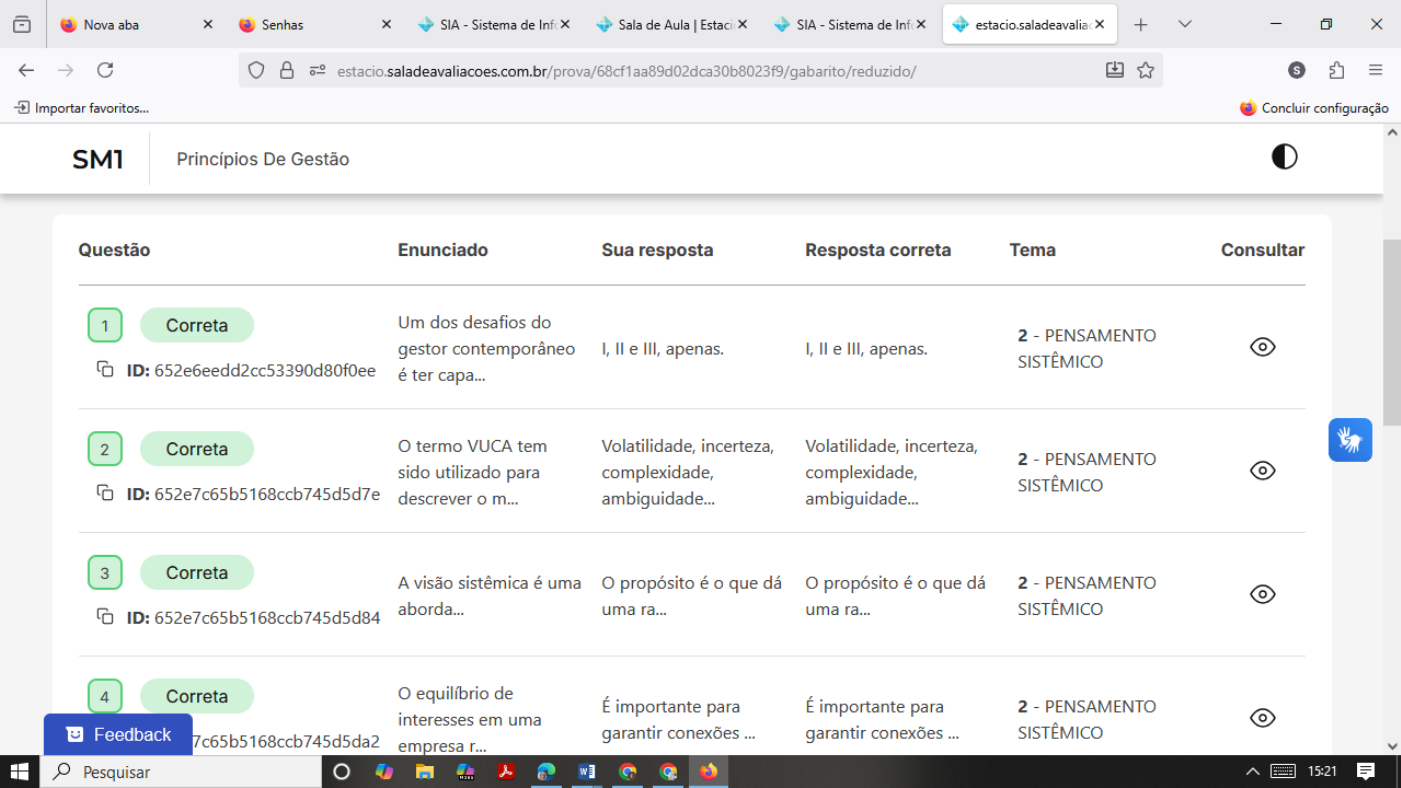The width and height of the screenshot is (1401, 788).
Task: Open Word from the Windows taskbar
Action: (x=586, y=772)
